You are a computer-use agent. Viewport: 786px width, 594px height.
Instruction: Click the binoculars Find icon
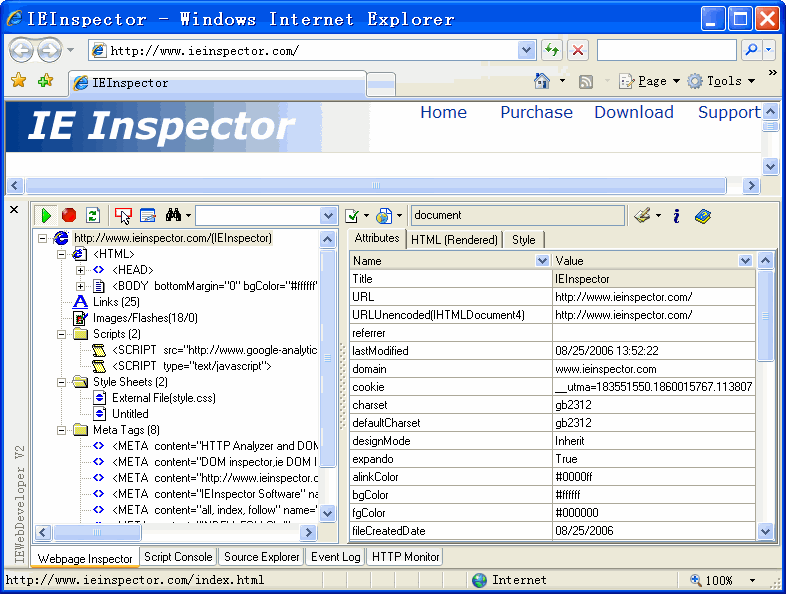click(x=173, y=215)
